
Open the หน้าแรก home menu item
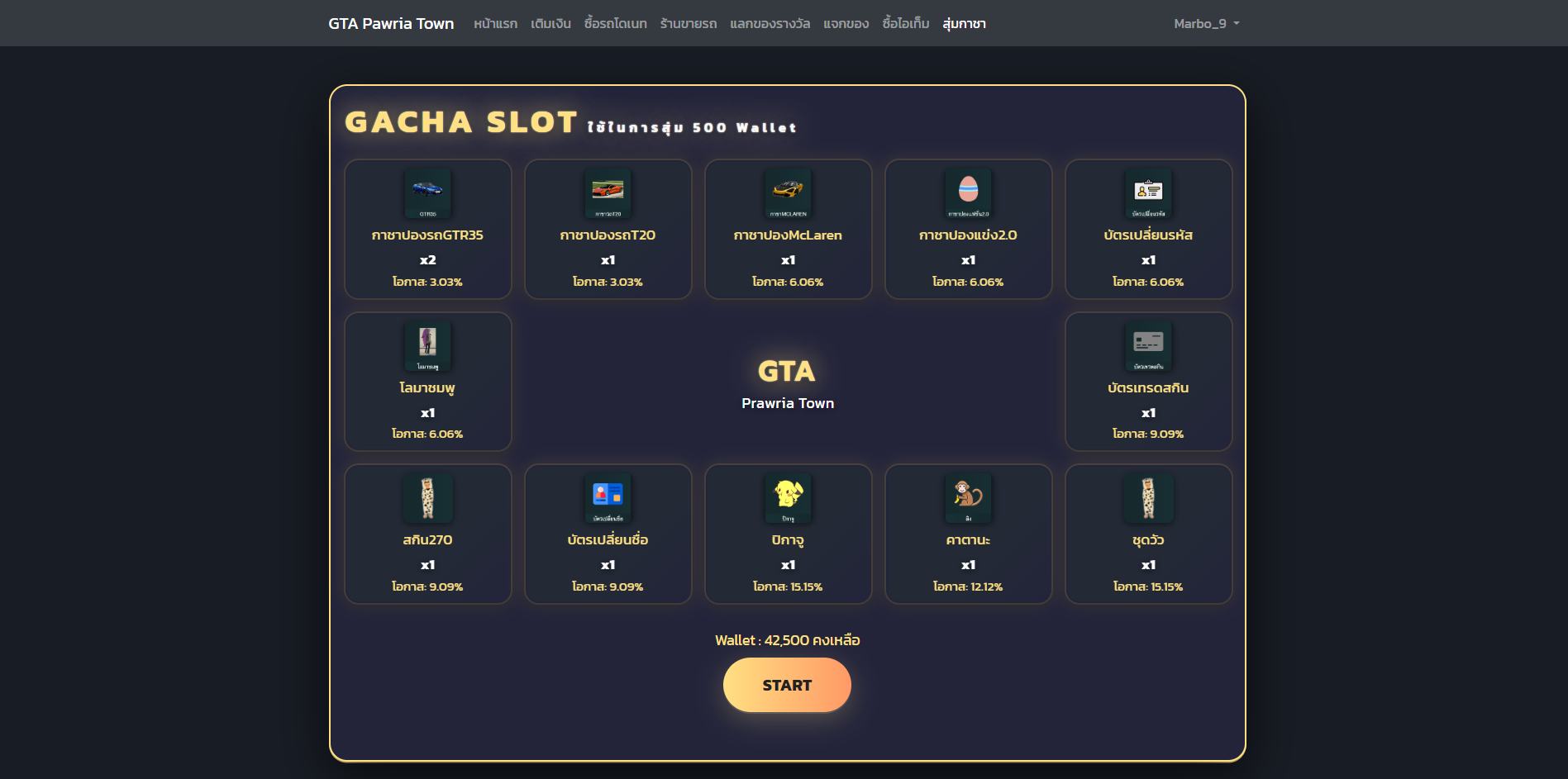(x=495, y=23)
